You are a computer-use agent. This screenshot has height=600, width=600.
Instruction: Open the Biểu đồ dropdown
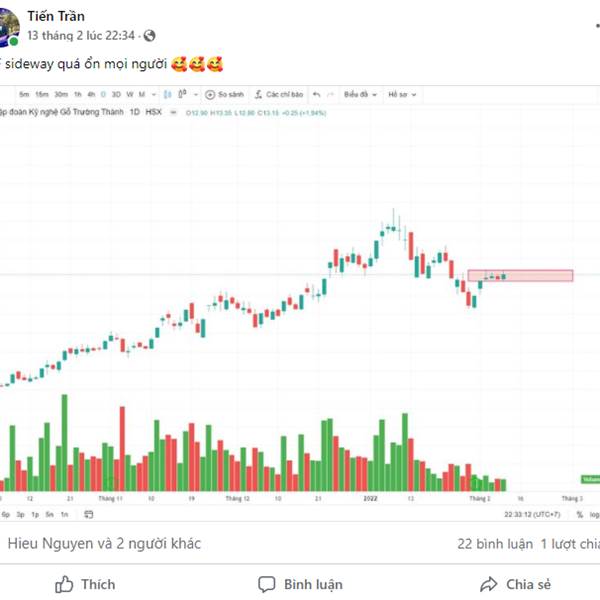360,94
